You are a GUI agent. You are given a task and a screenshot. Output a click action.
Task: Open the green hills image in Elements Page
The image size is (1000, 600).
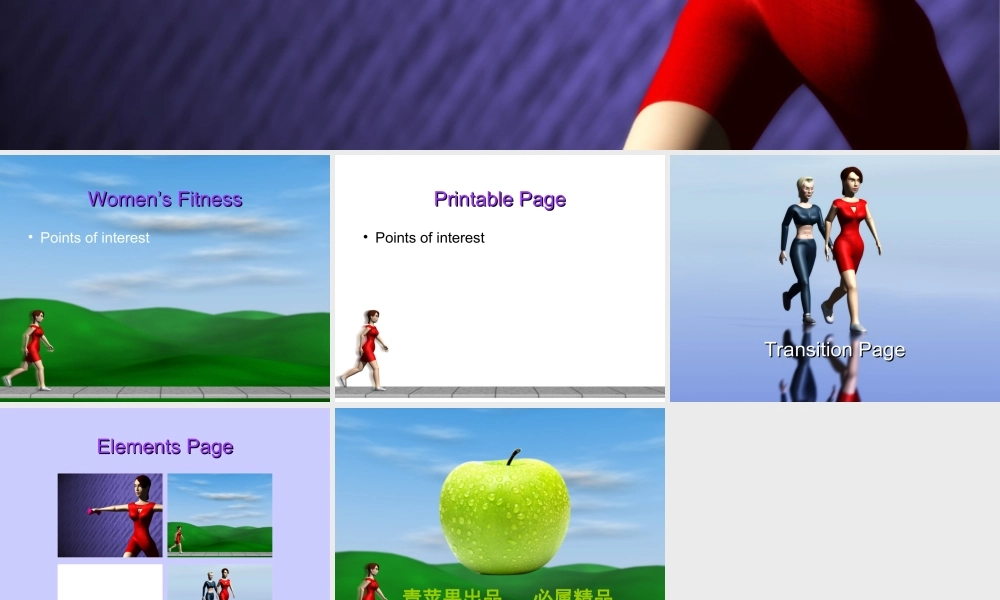220,515
